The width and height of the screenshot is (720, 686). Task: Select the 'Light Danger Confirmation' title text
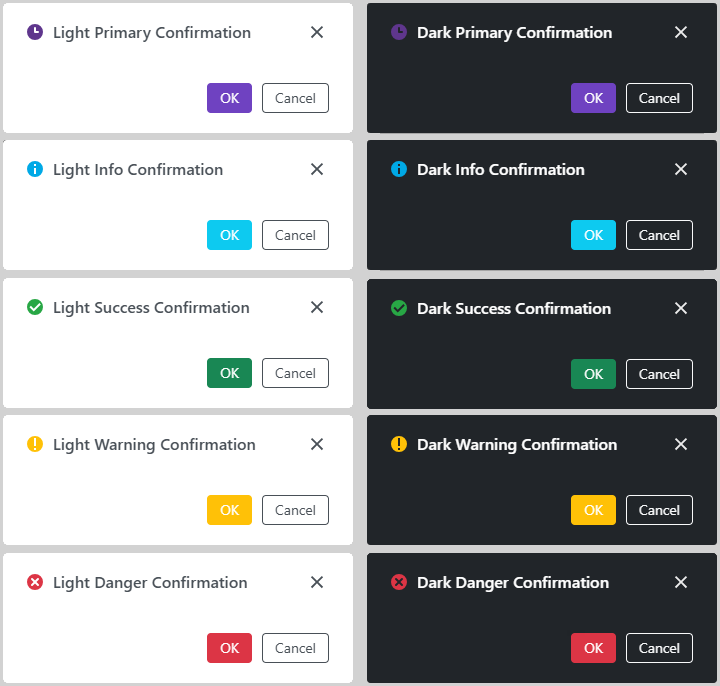[x=150, y=583]
